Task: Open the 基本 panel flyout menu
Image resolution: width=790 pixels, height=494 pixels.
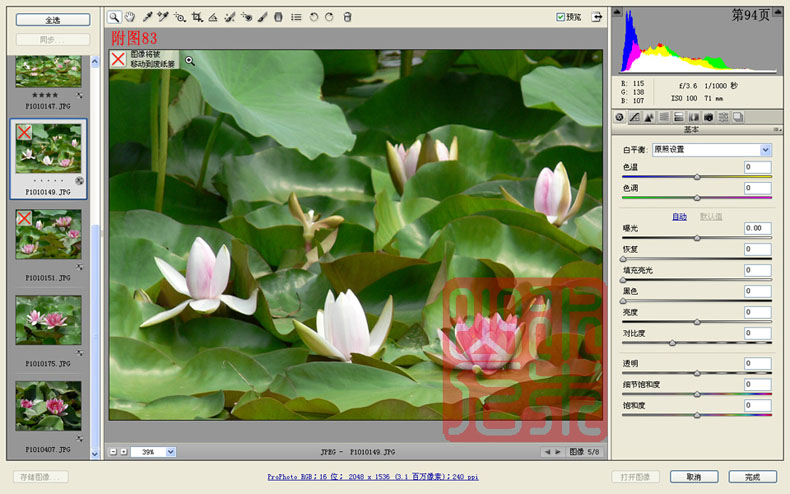Action: pos(777,130)
